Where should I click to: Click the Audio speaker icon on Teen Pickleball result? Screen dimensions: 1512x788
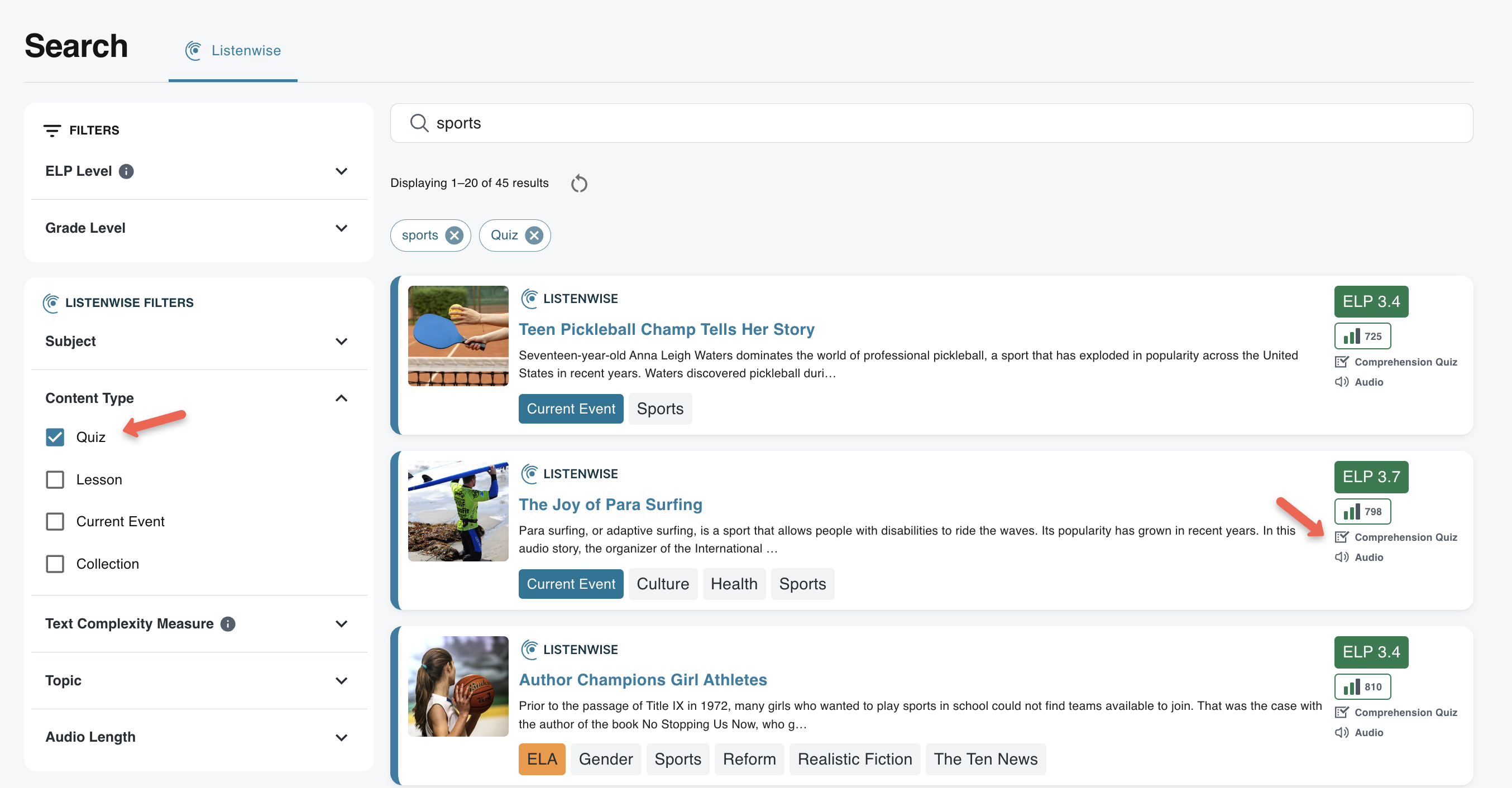coord(1342,381)
